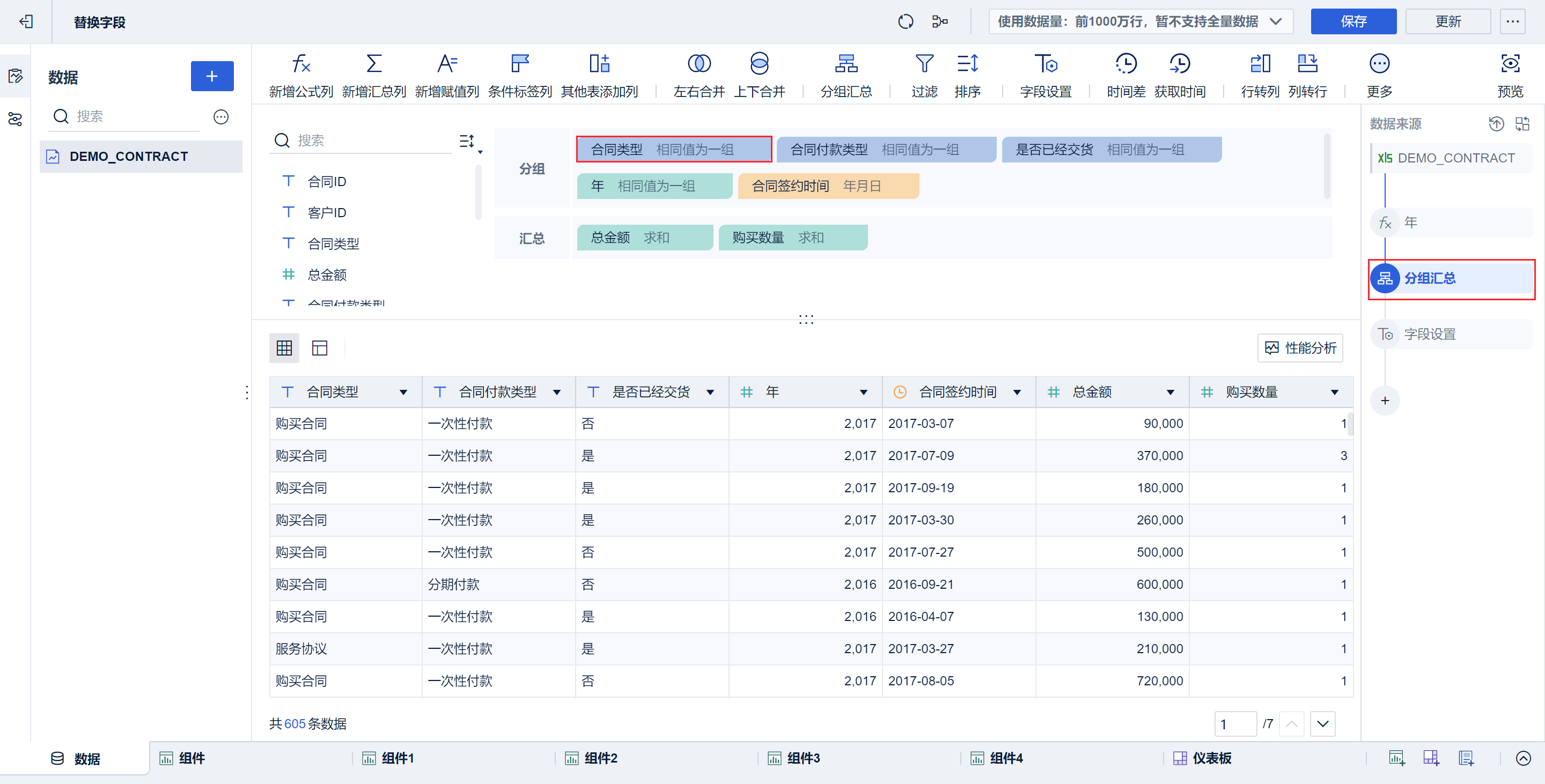Open the 合同类型 column header dropdown
The width and height of the screenshot is (1545, 784).
403,393
